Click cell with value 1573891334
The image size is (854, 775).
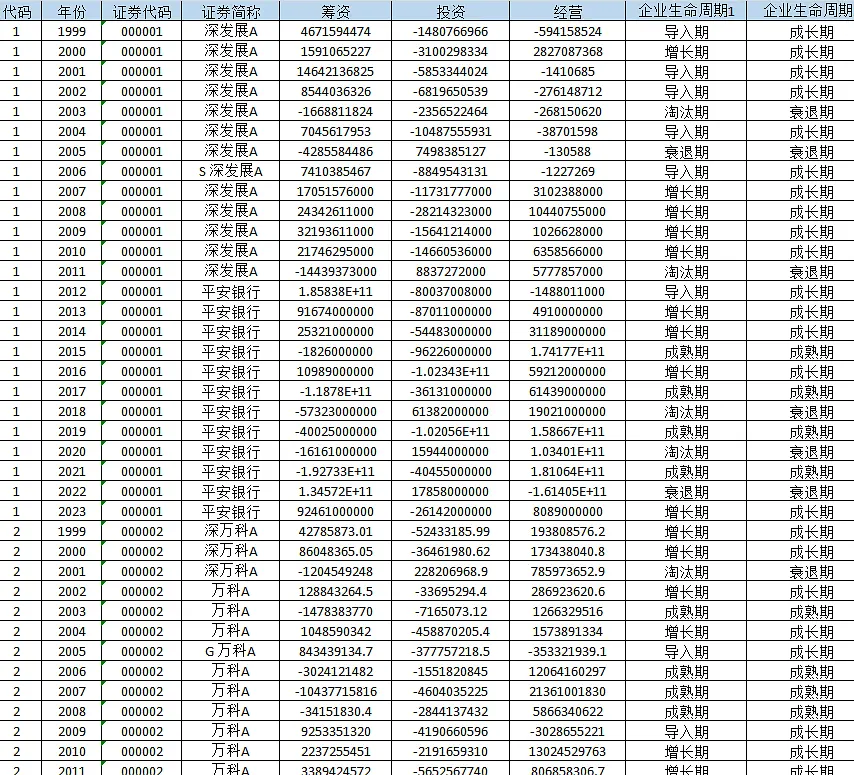tap(568, 631)
